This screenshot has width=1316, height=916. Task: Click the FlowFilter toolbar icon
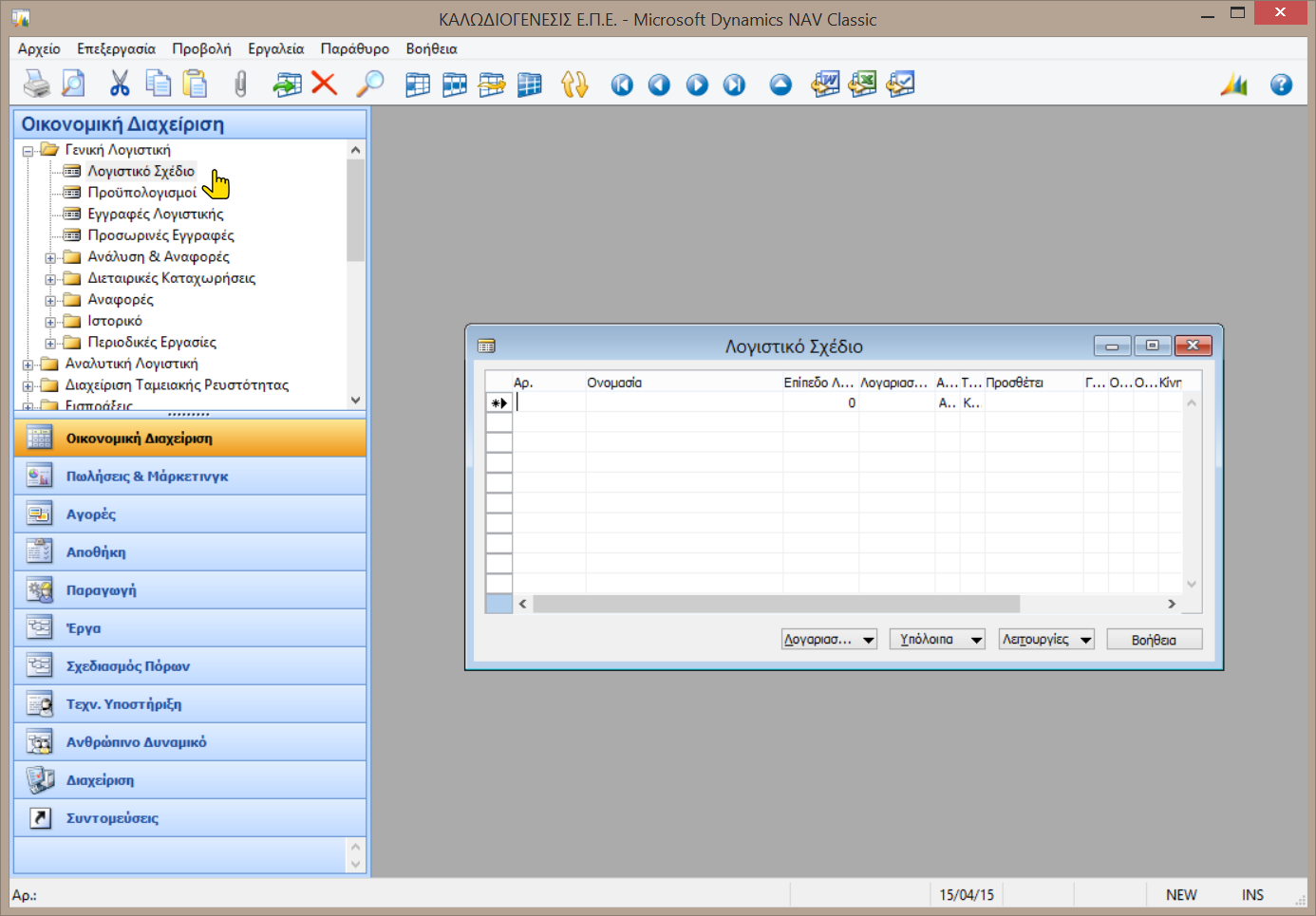click(x=492, y=84)
